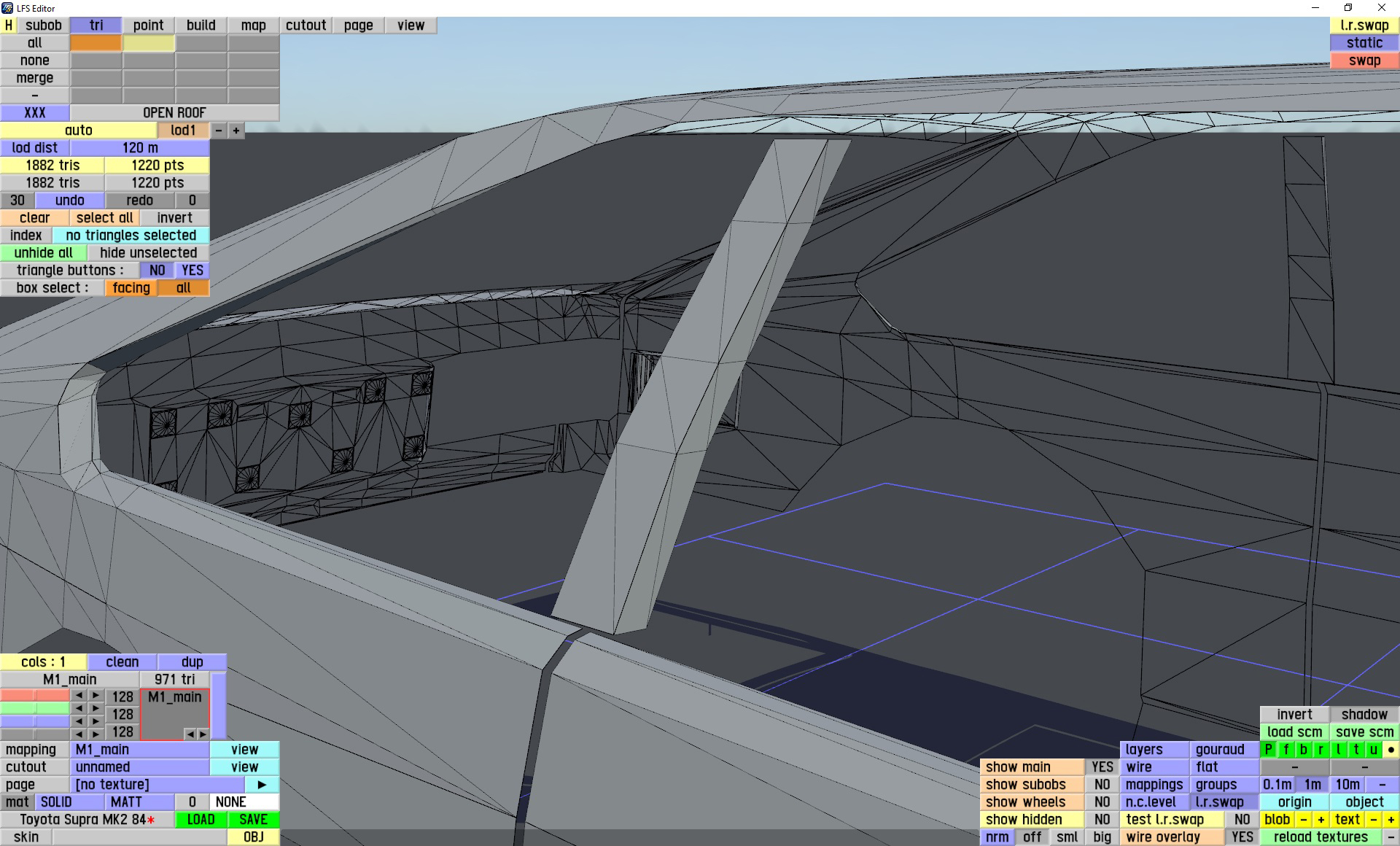Click the orange color swatch under tri

96,43
